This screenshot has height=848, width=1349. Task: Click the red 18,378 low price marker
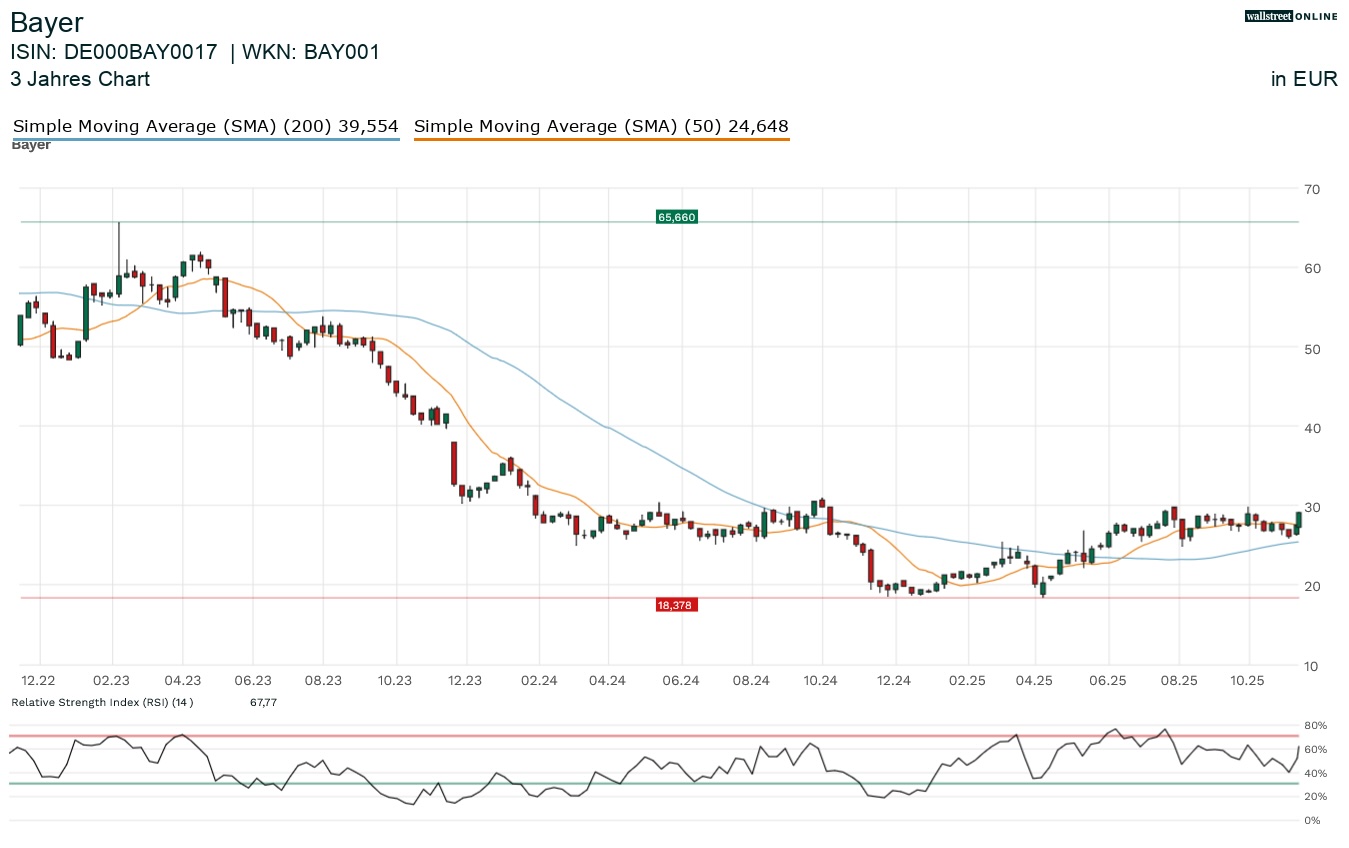pos(676,605)
